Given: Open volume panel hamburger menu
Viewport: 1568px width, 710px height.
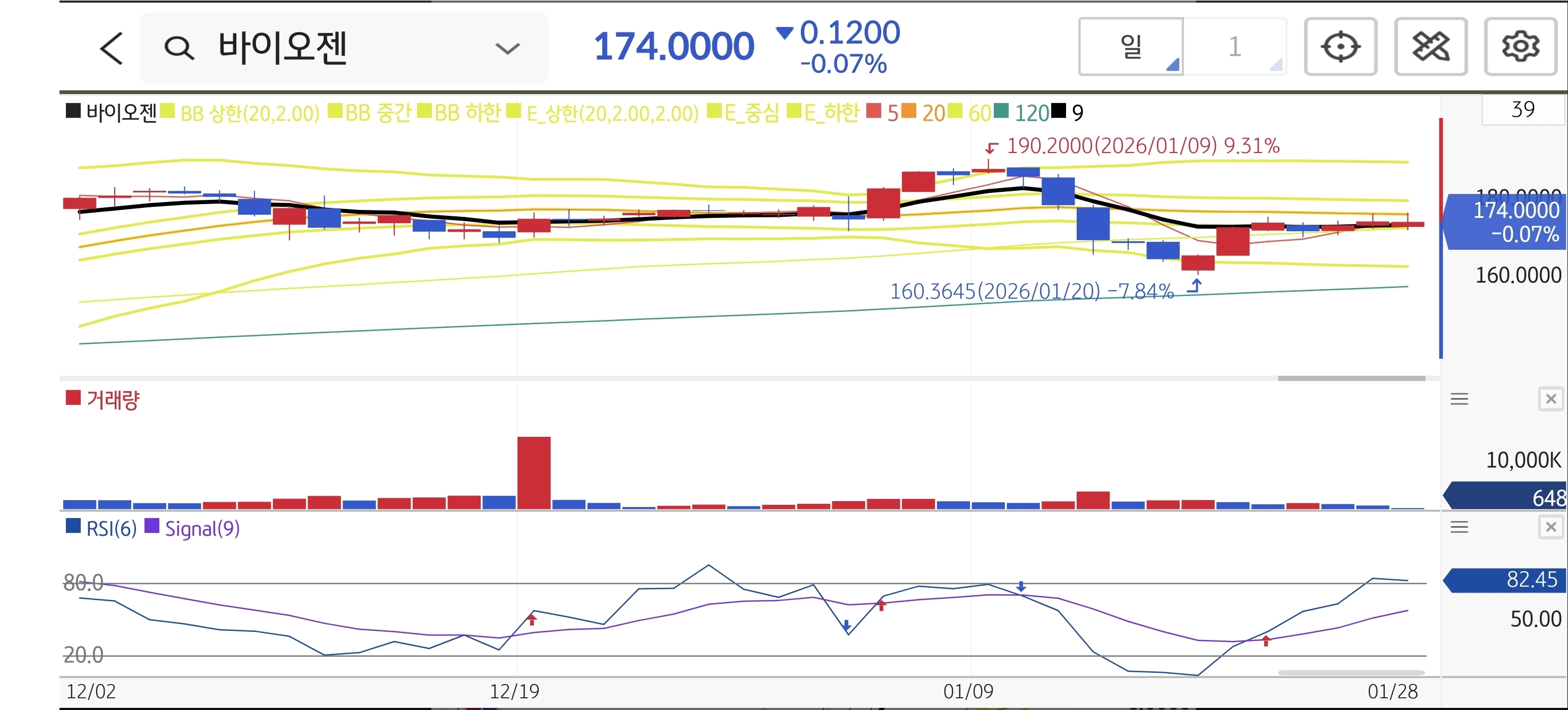Looking at the screenshot, I should 1459,400.
